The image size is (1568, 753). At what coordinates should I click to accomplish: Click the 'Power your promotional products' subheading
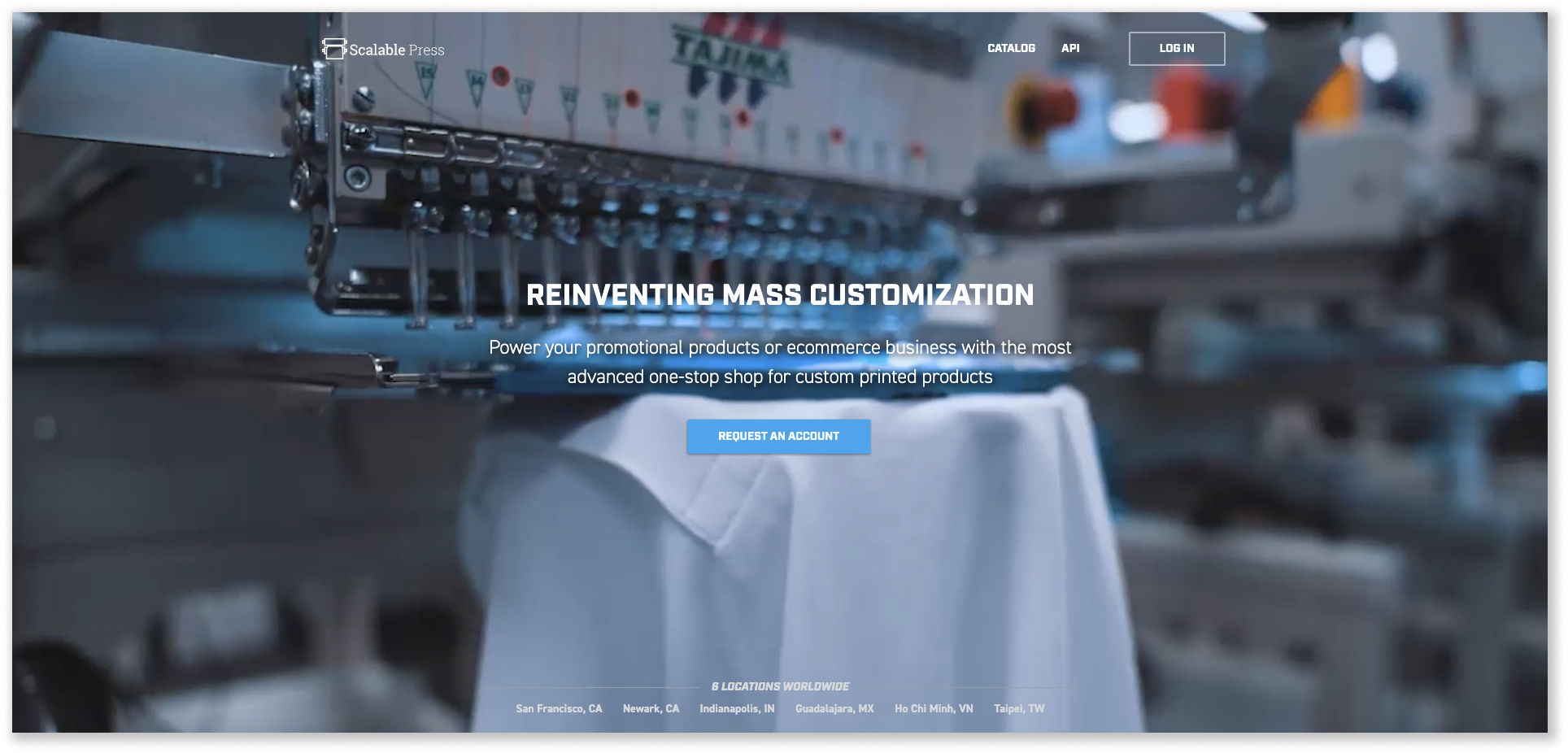click(780, 362)
